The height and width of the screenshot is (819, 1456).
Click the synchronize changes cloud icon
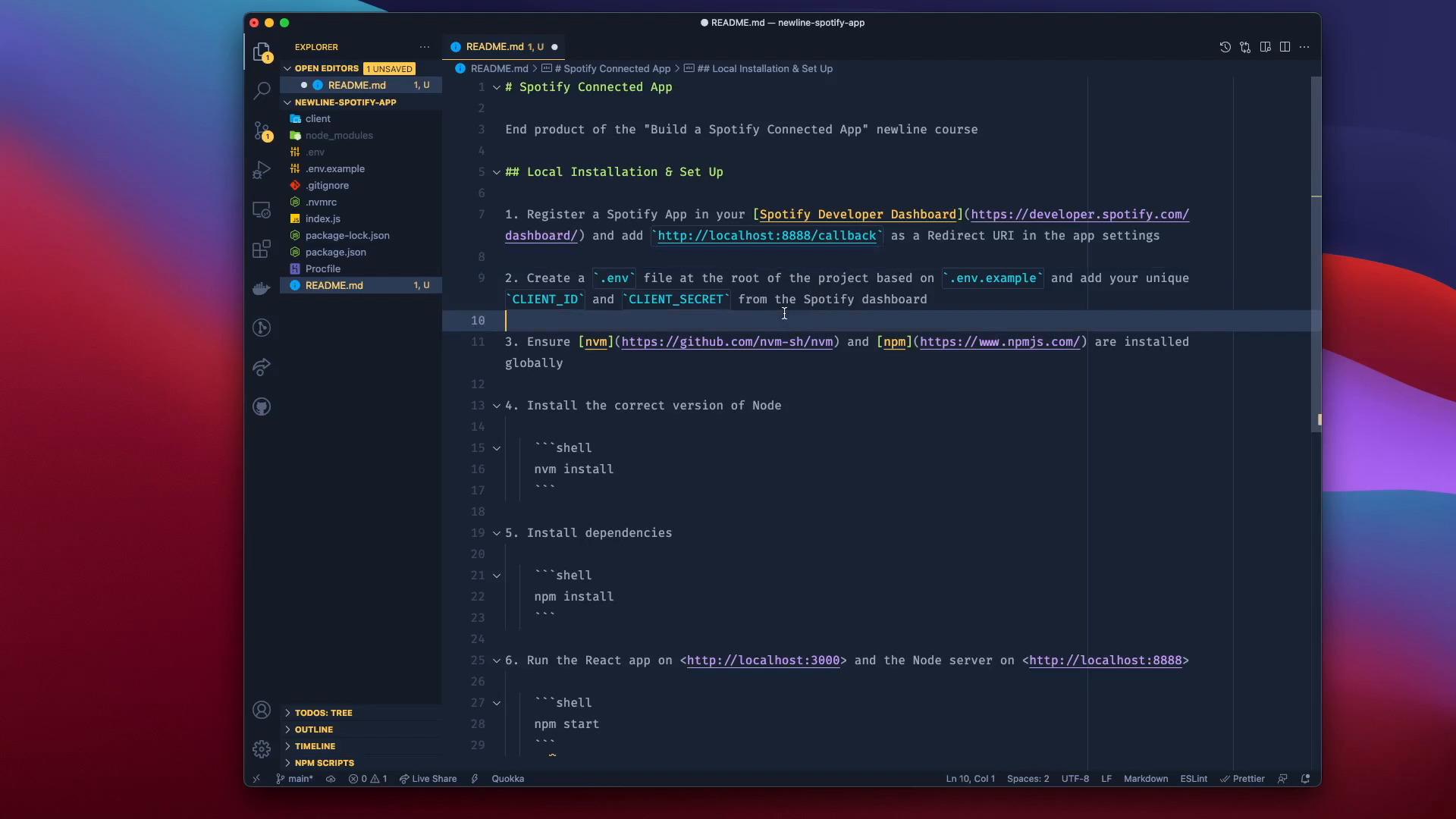[331, 779]
